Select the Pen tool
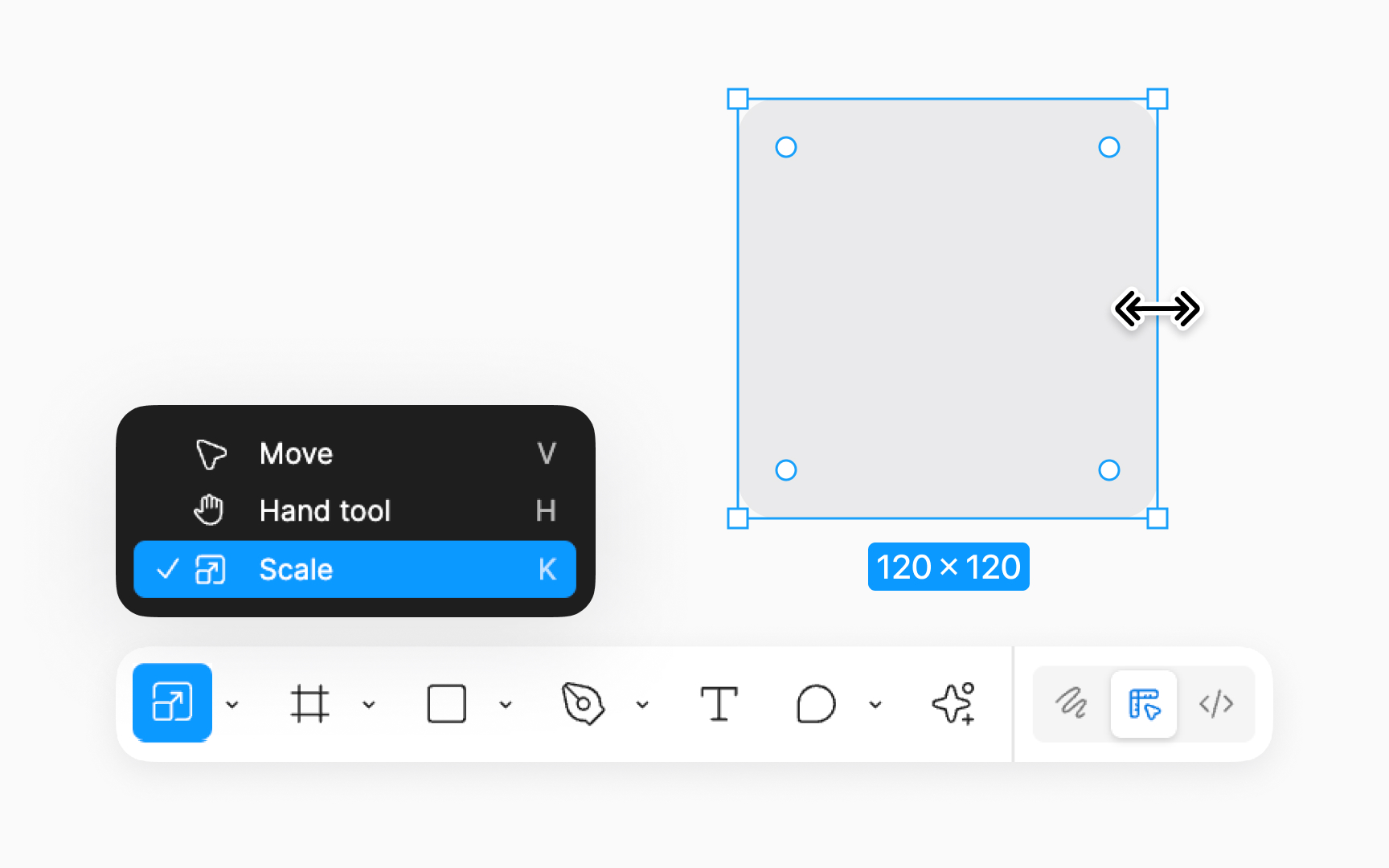 pyautogui.click(x=583, y=704)
